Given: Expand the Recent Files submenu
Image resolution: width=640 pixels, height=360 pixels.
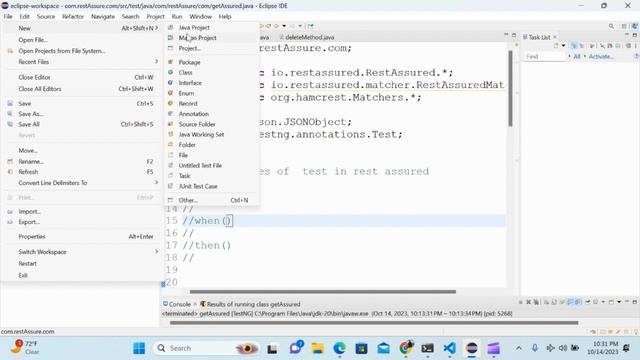Looking at the screenshot, I should (156, 62).
